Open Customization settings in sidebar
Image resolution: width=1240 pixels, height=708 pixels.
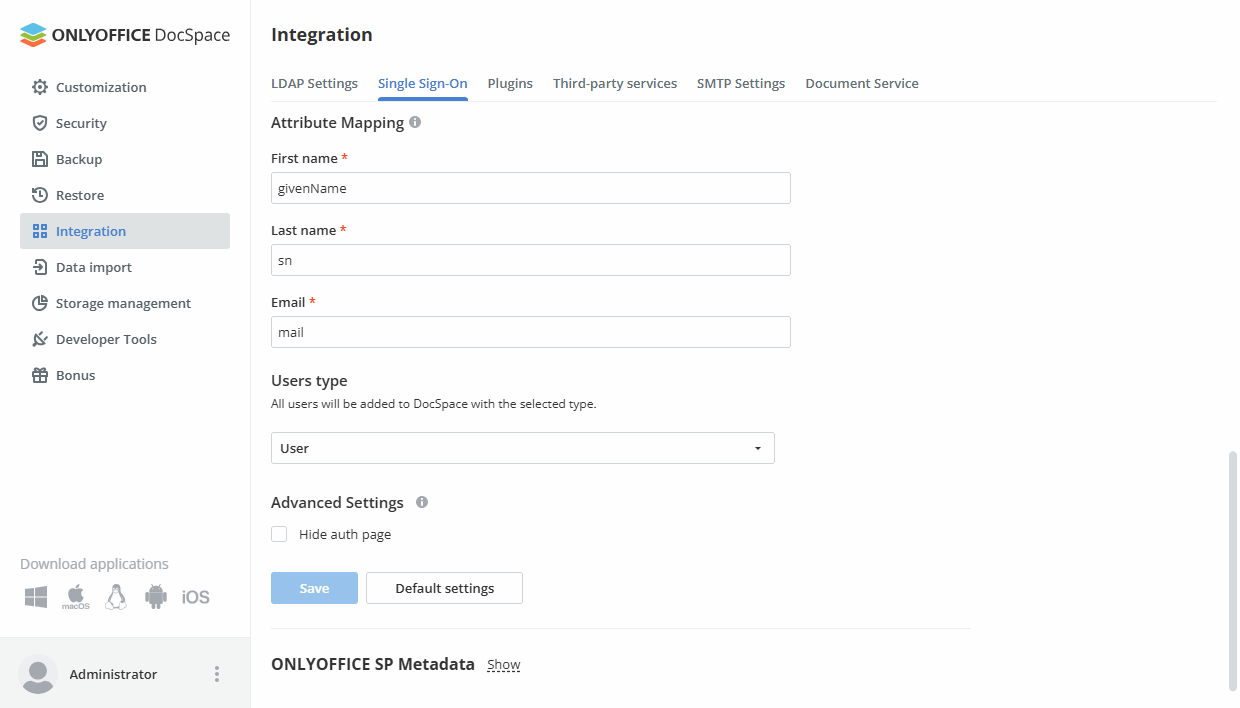(x=100, y=87)
